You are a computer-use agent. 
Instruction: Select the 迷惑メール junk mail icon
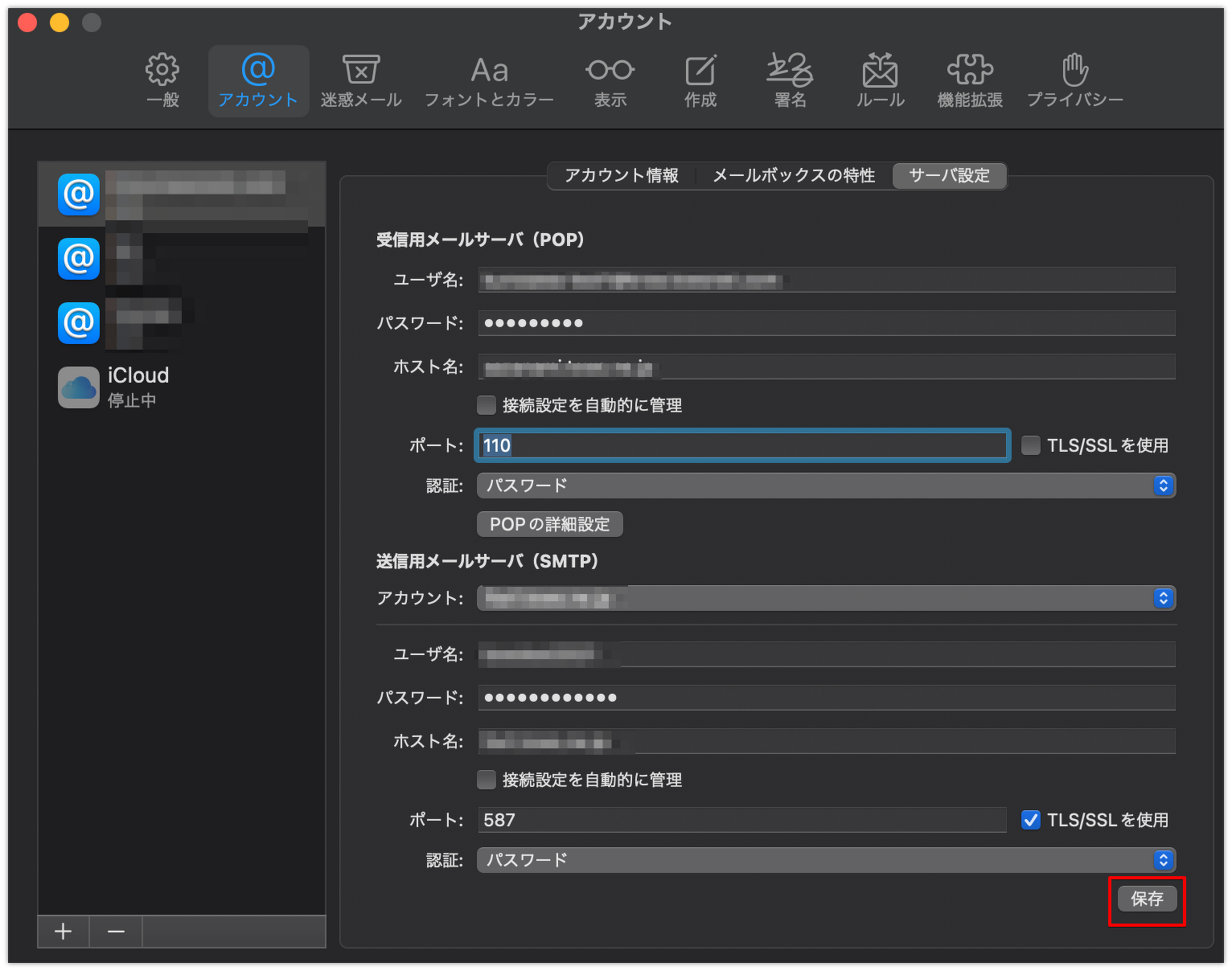point(361,80)
